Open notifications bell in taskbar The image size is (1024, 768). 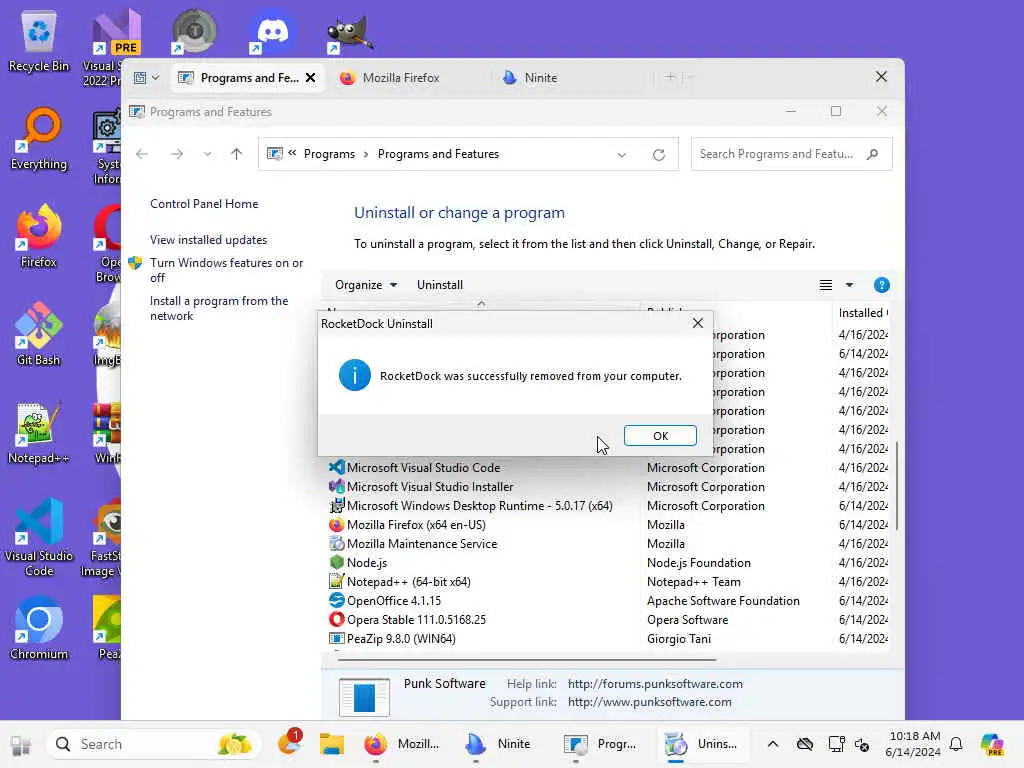(x=956, y=744)
